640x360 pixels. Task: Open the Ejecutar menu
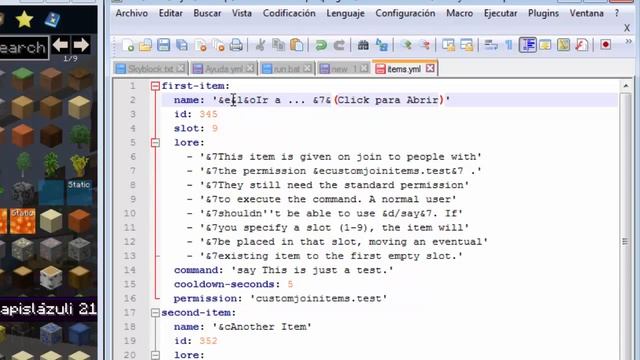coord(500,13)
